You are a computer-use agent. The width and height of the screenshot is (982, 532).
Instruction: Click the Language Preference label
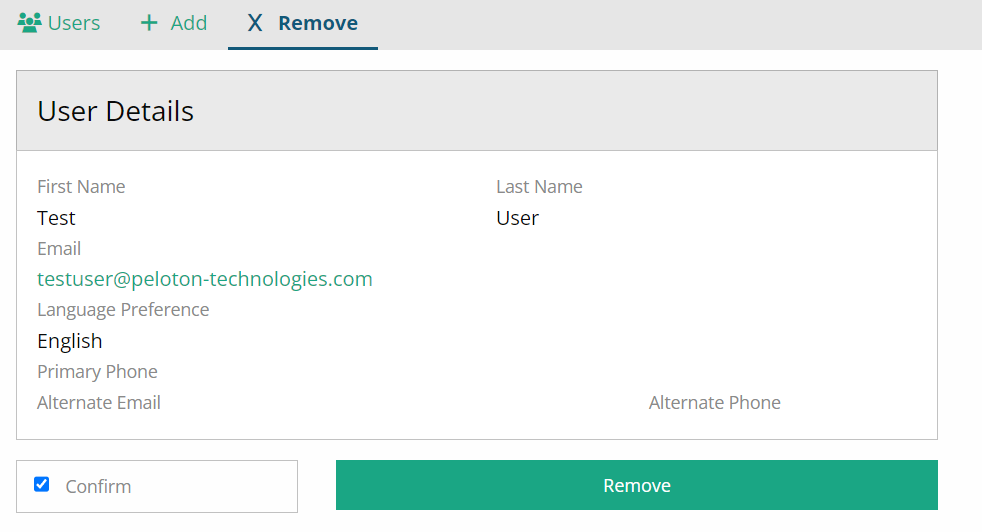[x=123, y=310]
